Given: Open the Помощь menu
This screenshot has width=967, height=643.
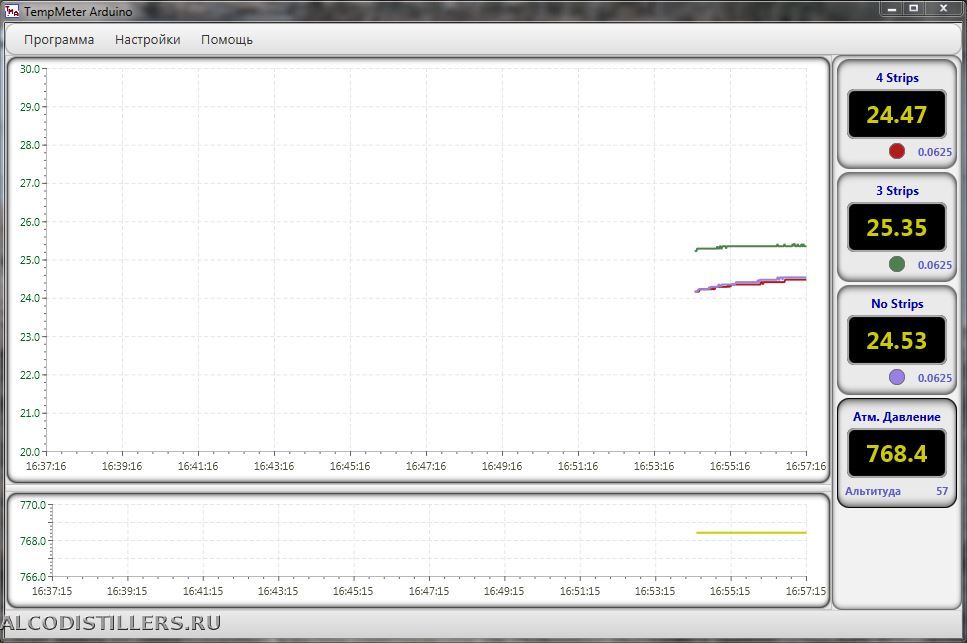Looking at the screenshot, I should (227, 39).
